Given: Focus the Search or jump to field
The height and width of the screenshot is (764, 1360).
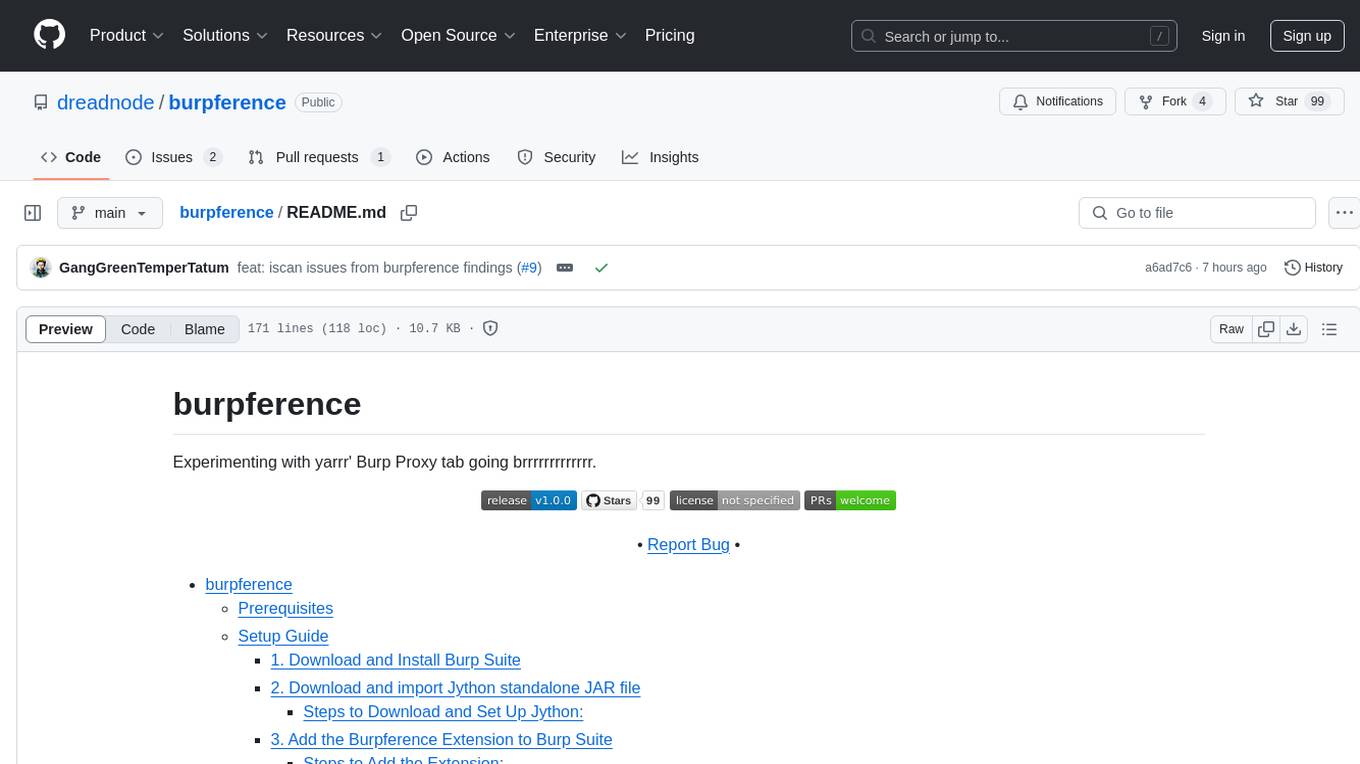Looking at the screenshot, I should pyautogui.click(x=1015, y=36).
